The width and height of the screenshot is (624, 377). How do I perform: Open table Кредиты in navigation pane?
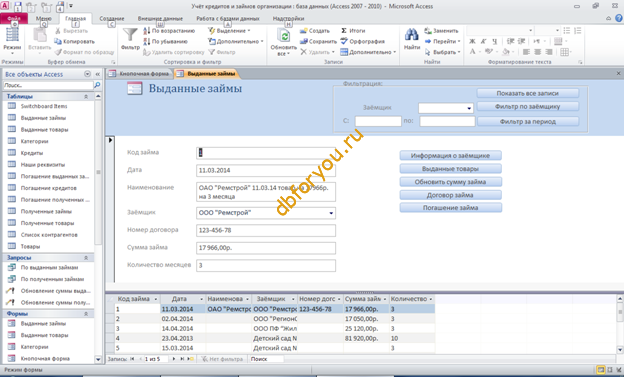(31, 153)
